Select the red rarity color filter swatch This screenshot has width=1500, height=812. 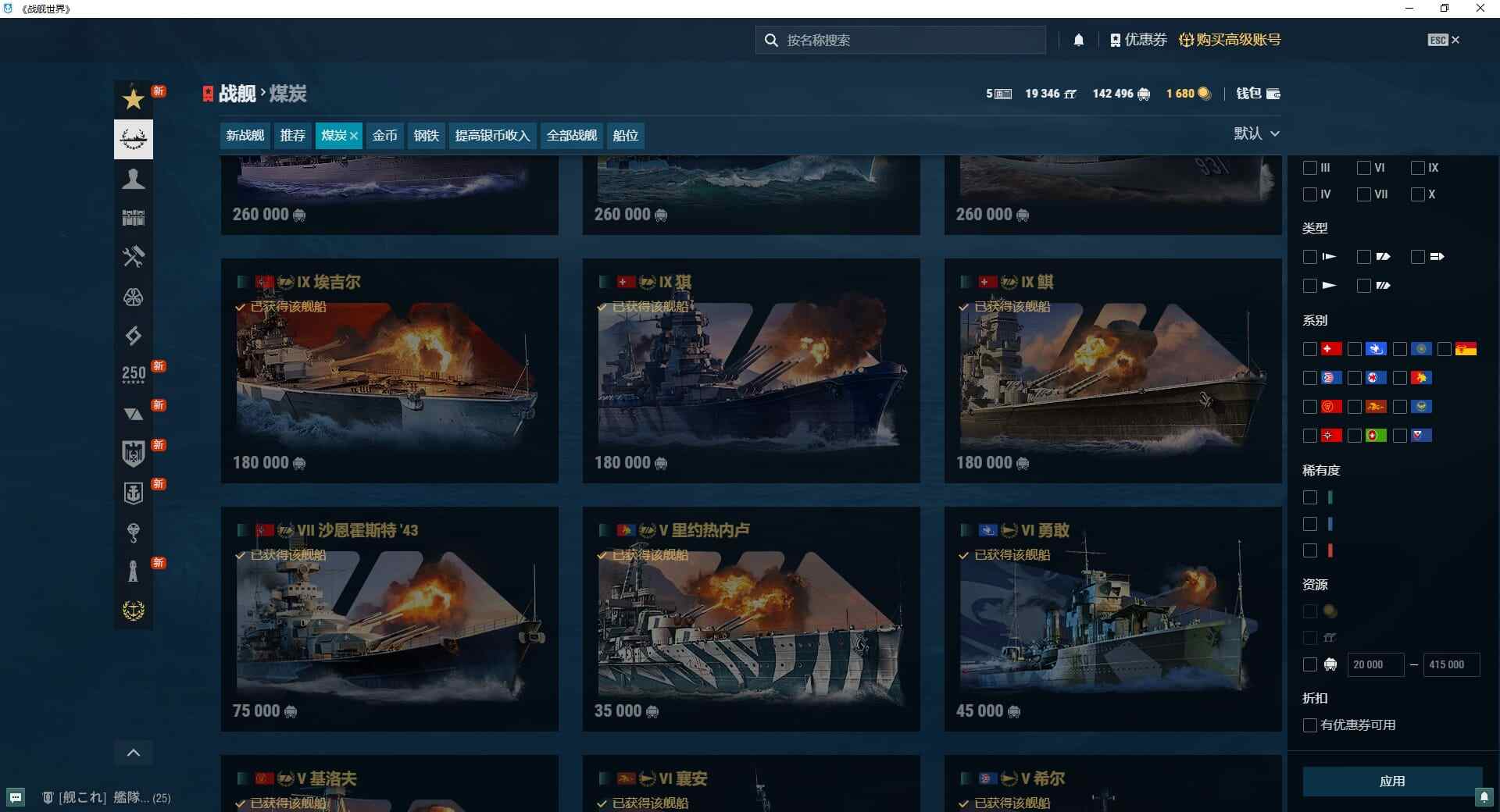click(1330, 550)
